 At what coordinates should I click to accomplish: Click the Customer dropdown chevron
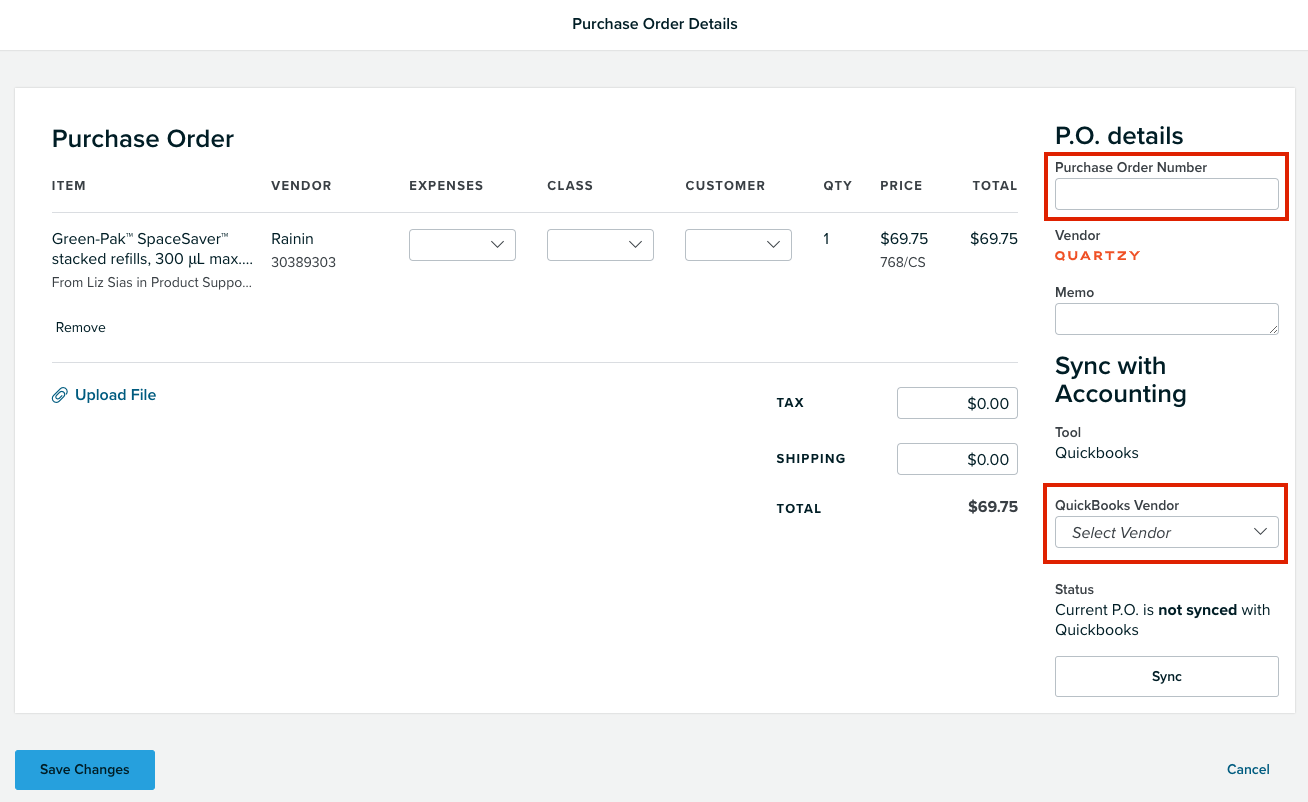772,244
